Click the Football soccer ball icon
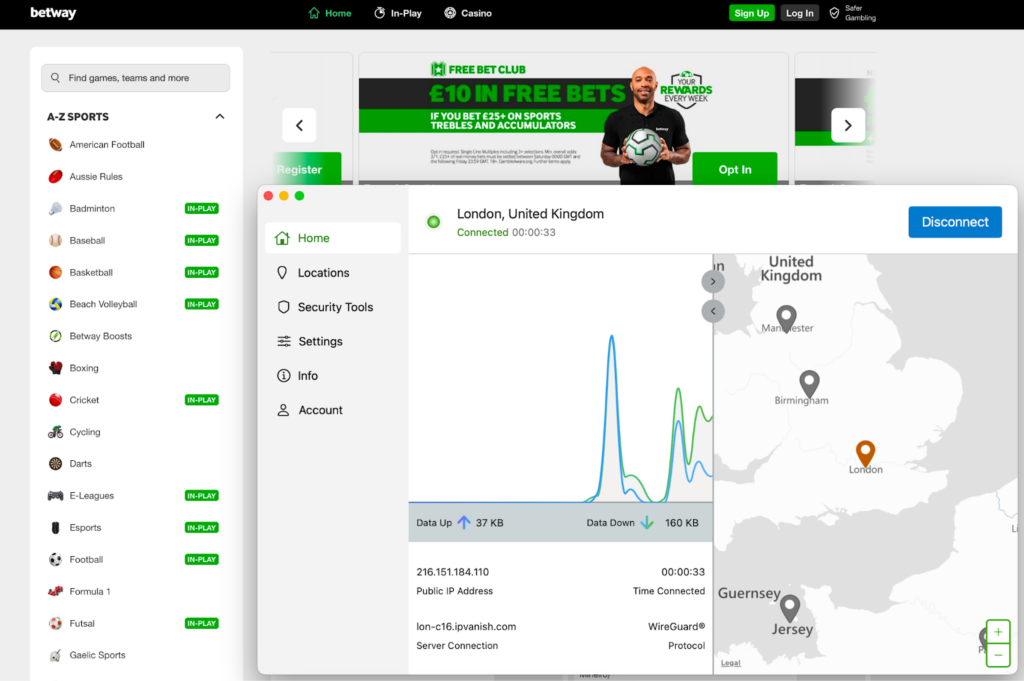The width and height of the screenshot is (1024, 681). point(56,560)
